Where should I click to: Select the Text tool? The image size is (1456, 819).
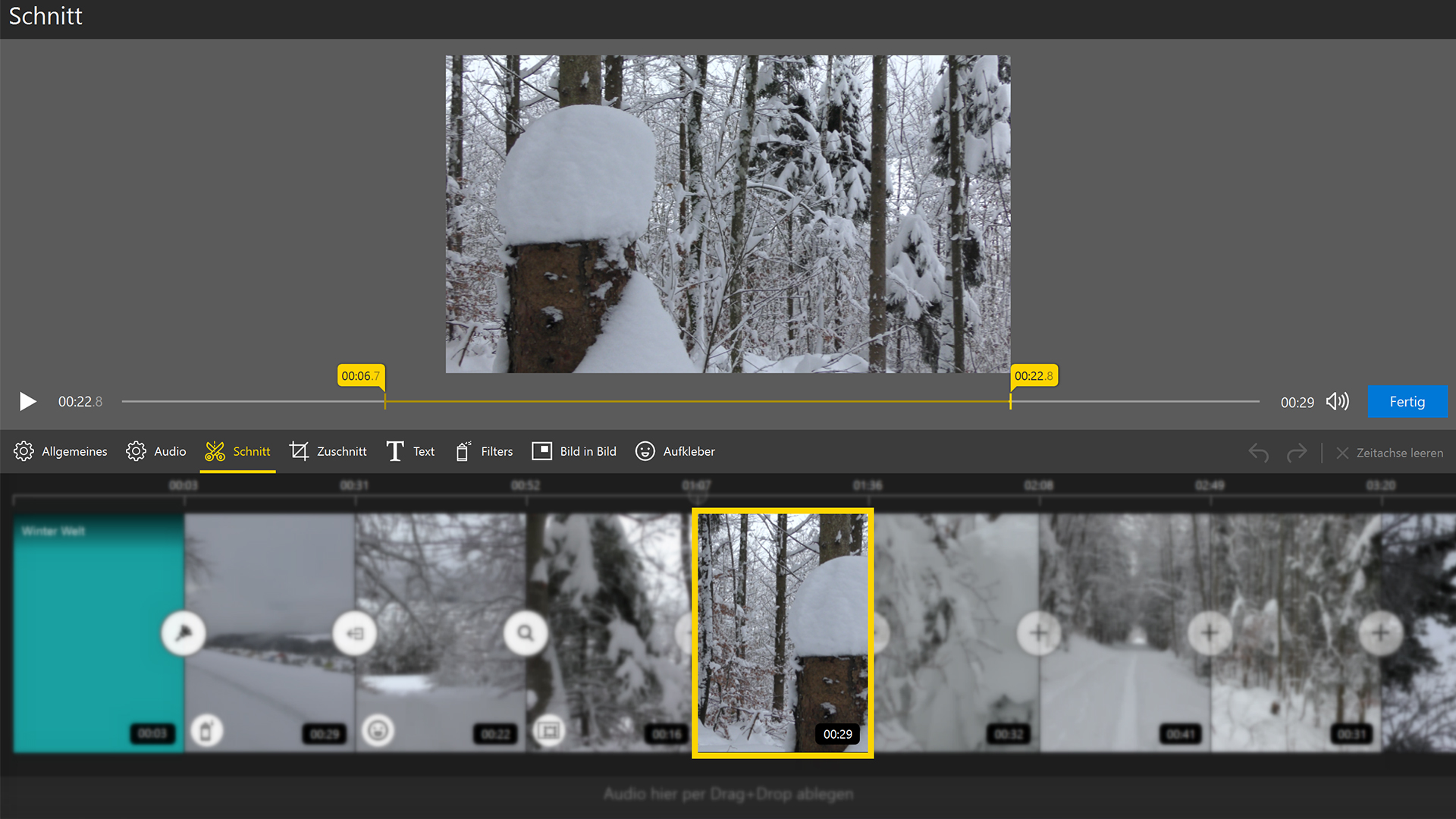tap(410, 451)
